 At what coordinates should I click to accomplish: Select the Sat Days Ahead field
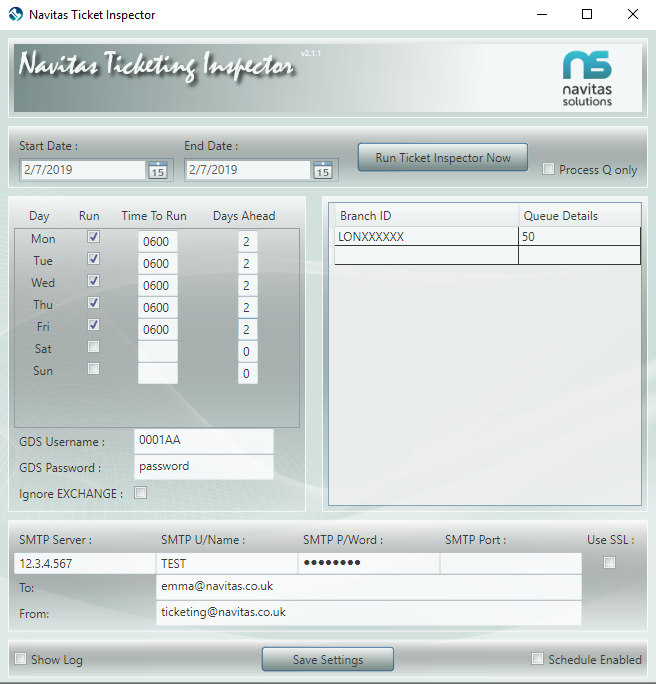tap(248, 352)
